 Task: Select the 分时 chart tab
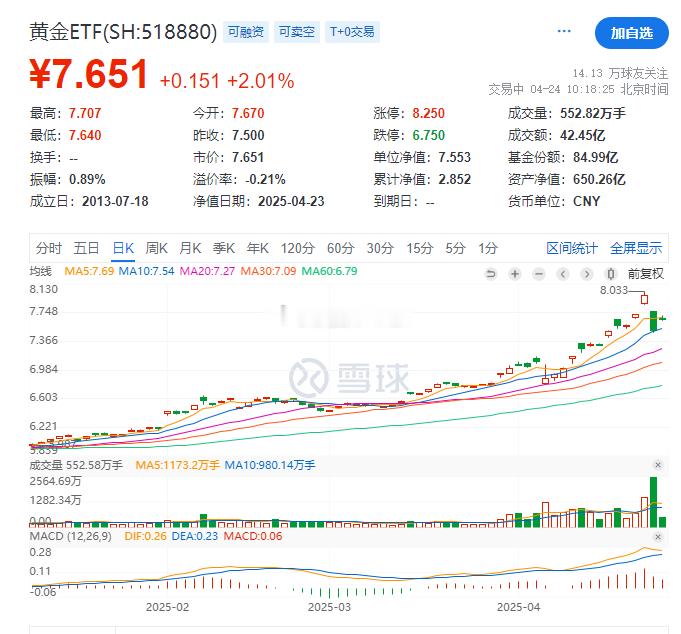(x=49, y=248)
